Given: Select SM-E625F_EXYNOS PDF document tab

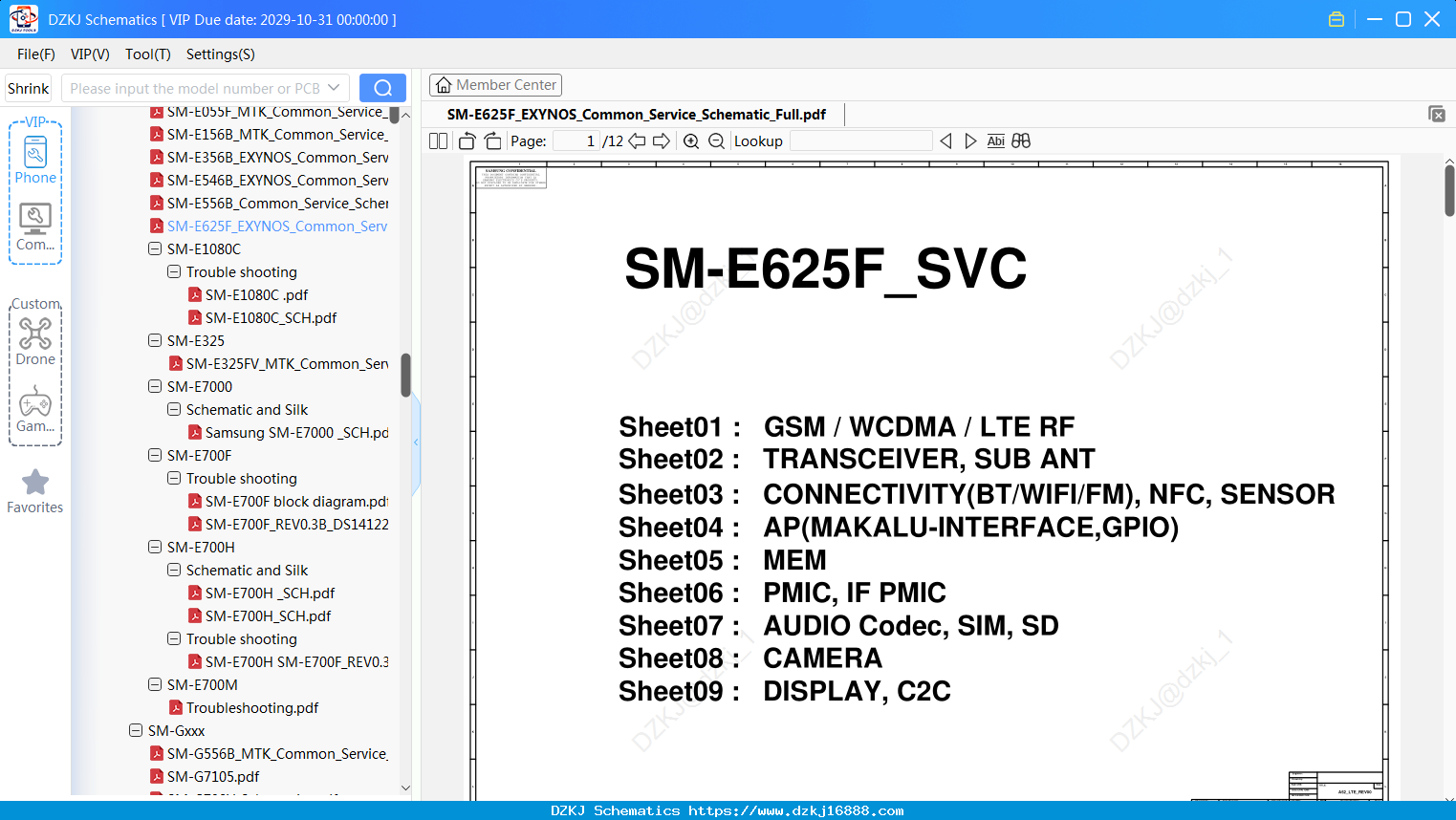Looking at the screenshot, I should pos(637,115).
